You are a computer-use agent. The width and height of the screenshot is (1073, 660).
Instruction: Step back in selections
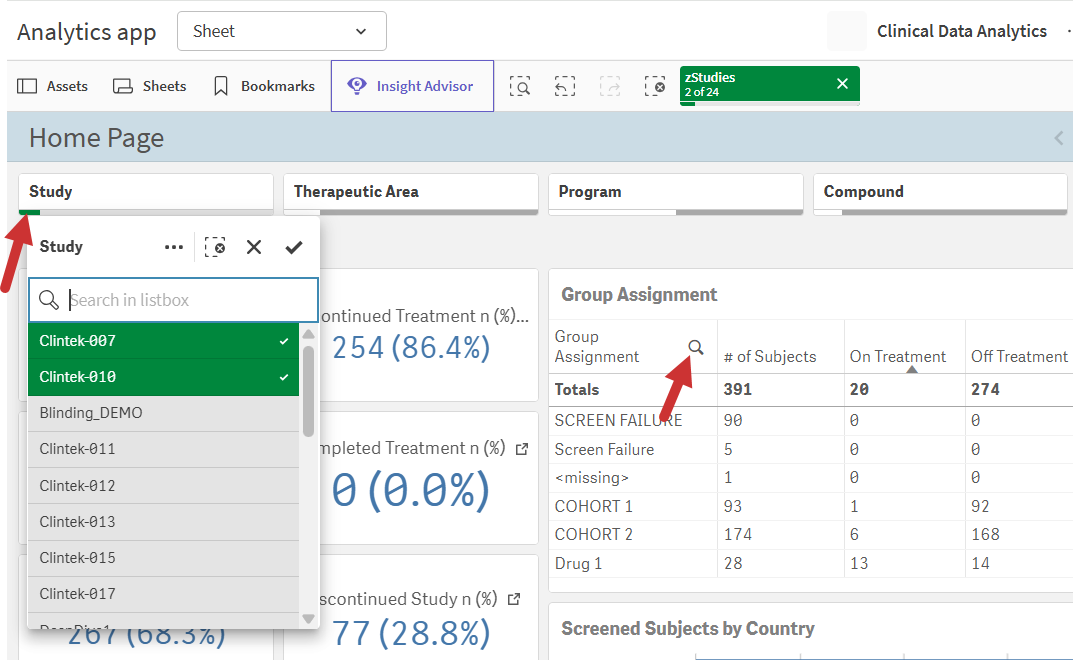[565, 86]
